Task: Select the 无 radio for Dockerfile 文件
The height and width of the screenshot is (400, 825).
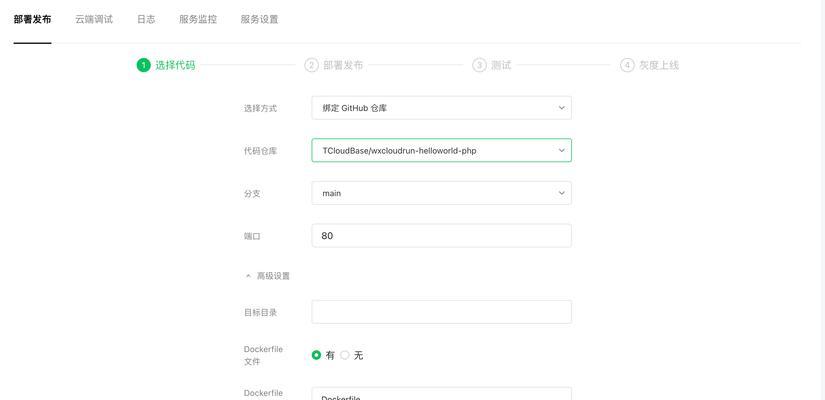Action: [345, 355]
